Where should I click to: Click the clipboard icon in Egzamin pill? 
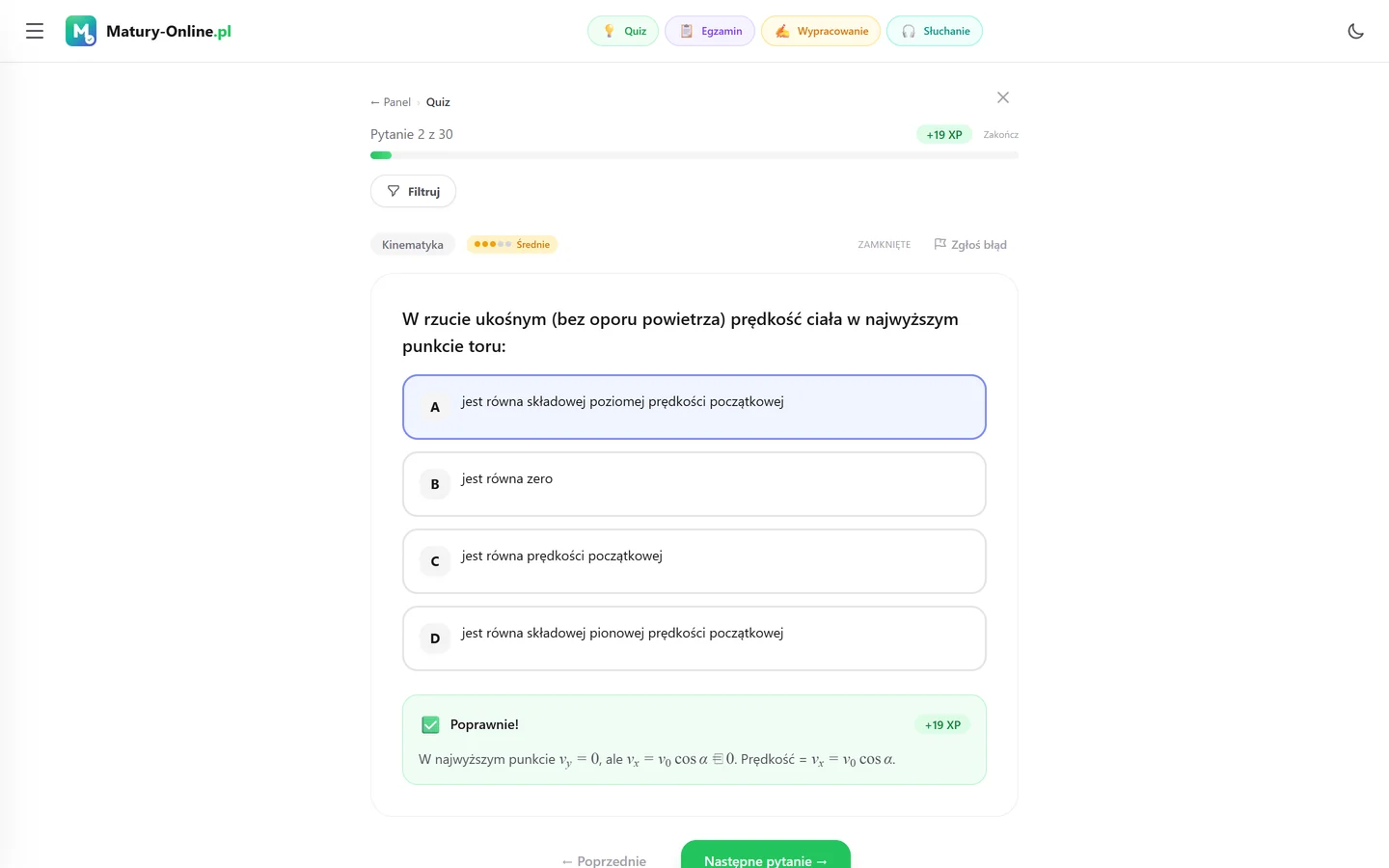click(x=687, y=31)
